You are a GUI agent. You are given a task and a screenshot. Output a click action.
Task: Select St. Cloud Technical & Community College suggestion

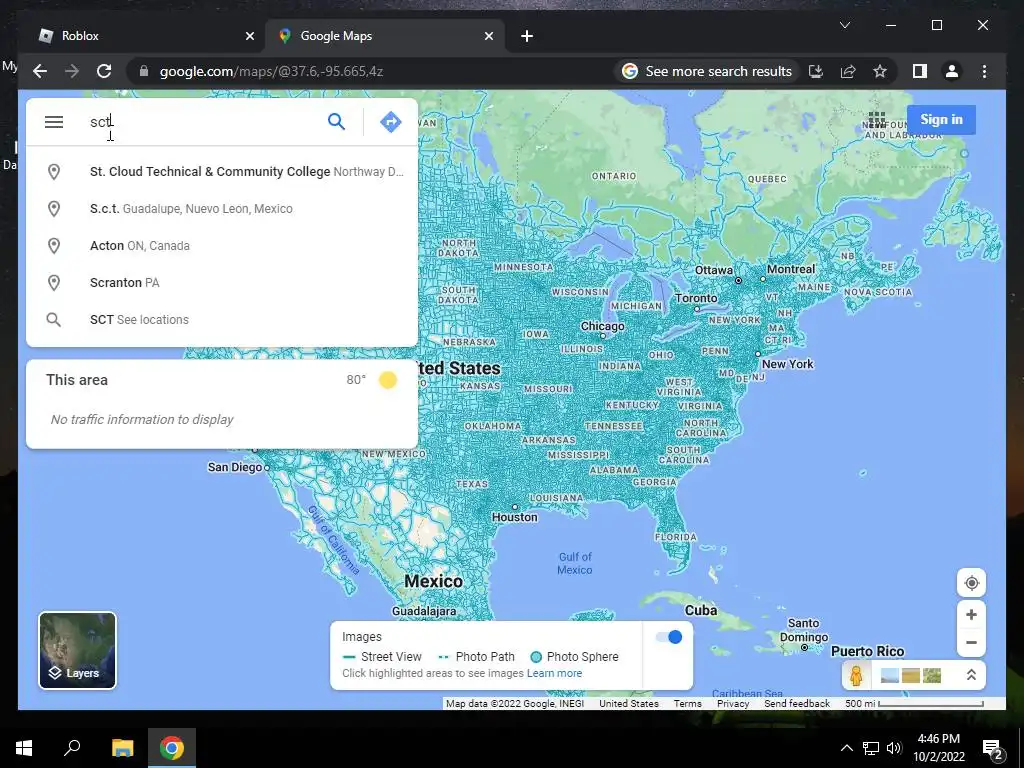click(222, 172)
